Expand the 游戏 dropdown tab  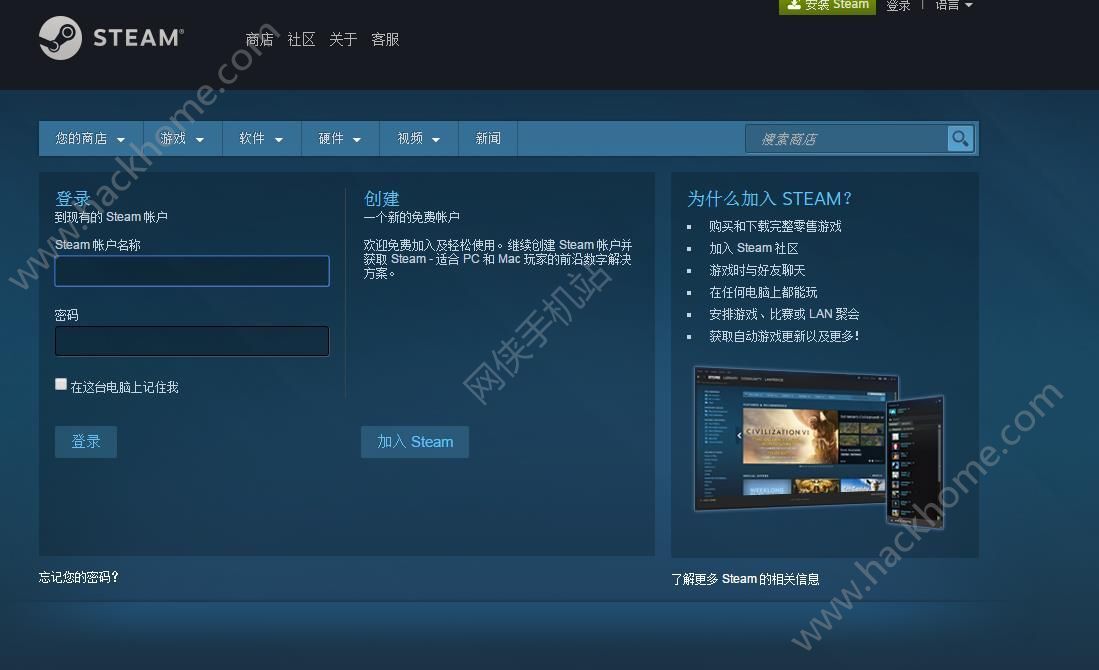[182, 139]
